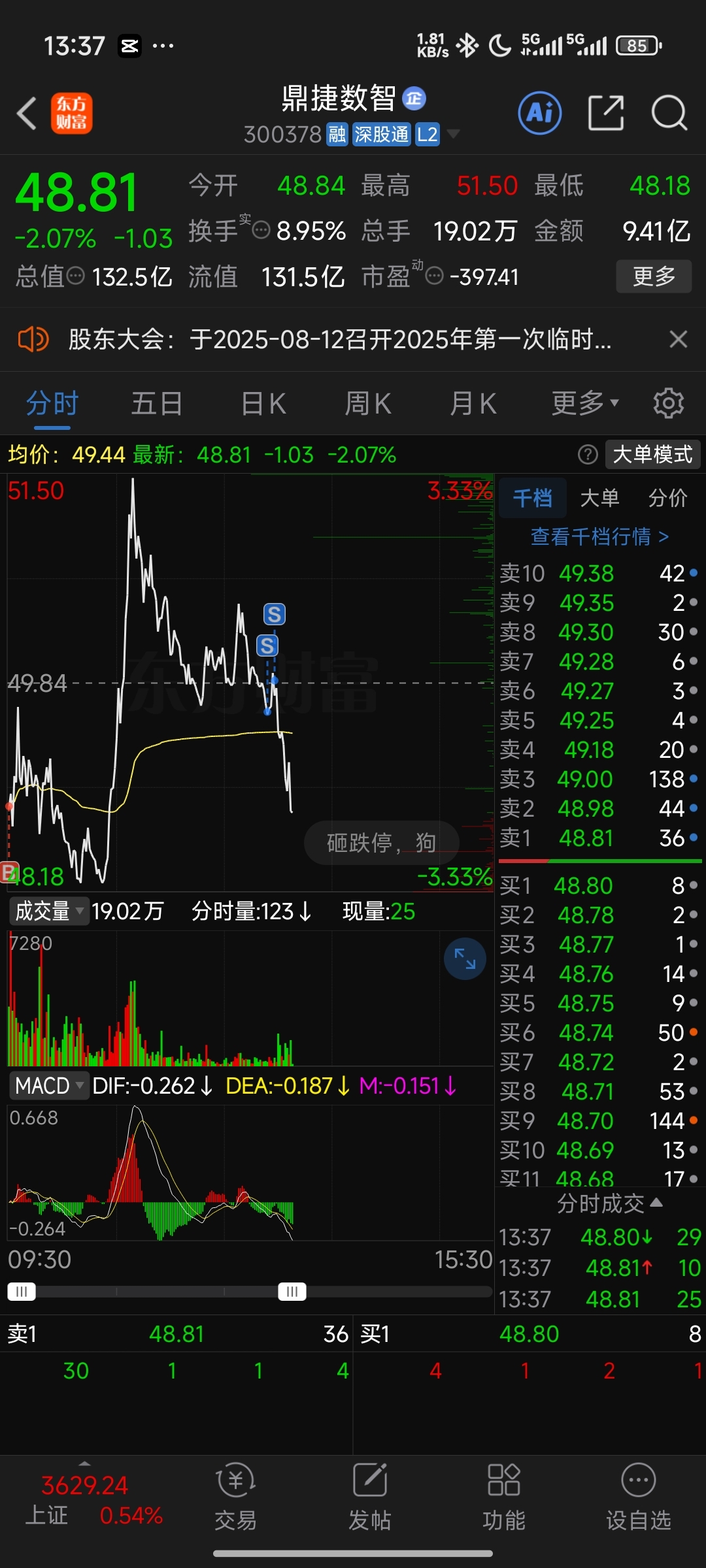The width and height of the screenshot is (706, 1568).
Task: Tap the 融 margin badge
Action: (338, 135)
